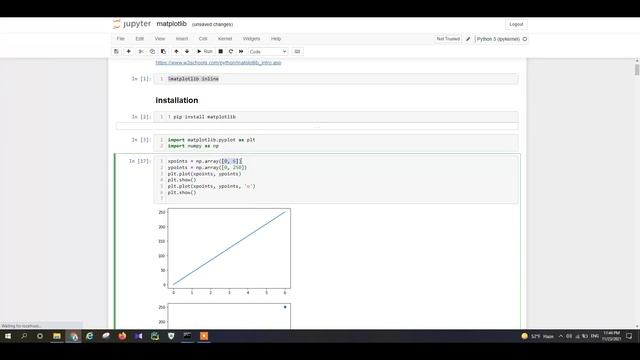Click the Python 3 (ipykernel) kernel name

point(498,39)
